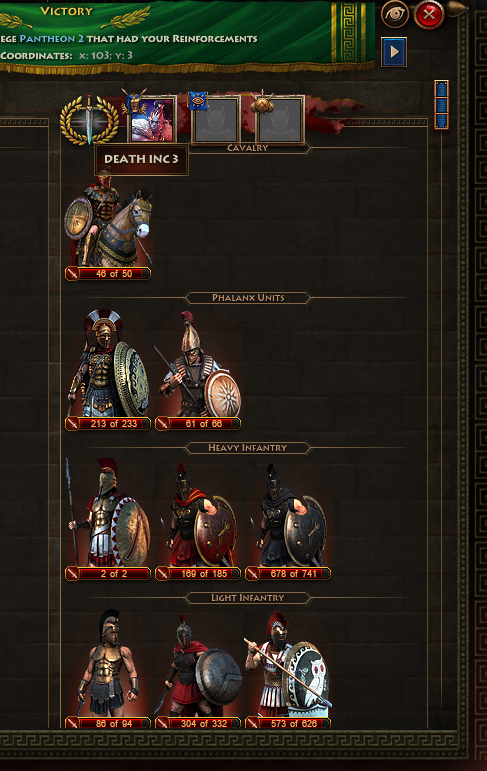Close the battle report with red X
The image size is (487, 771).
pos(429,15)
